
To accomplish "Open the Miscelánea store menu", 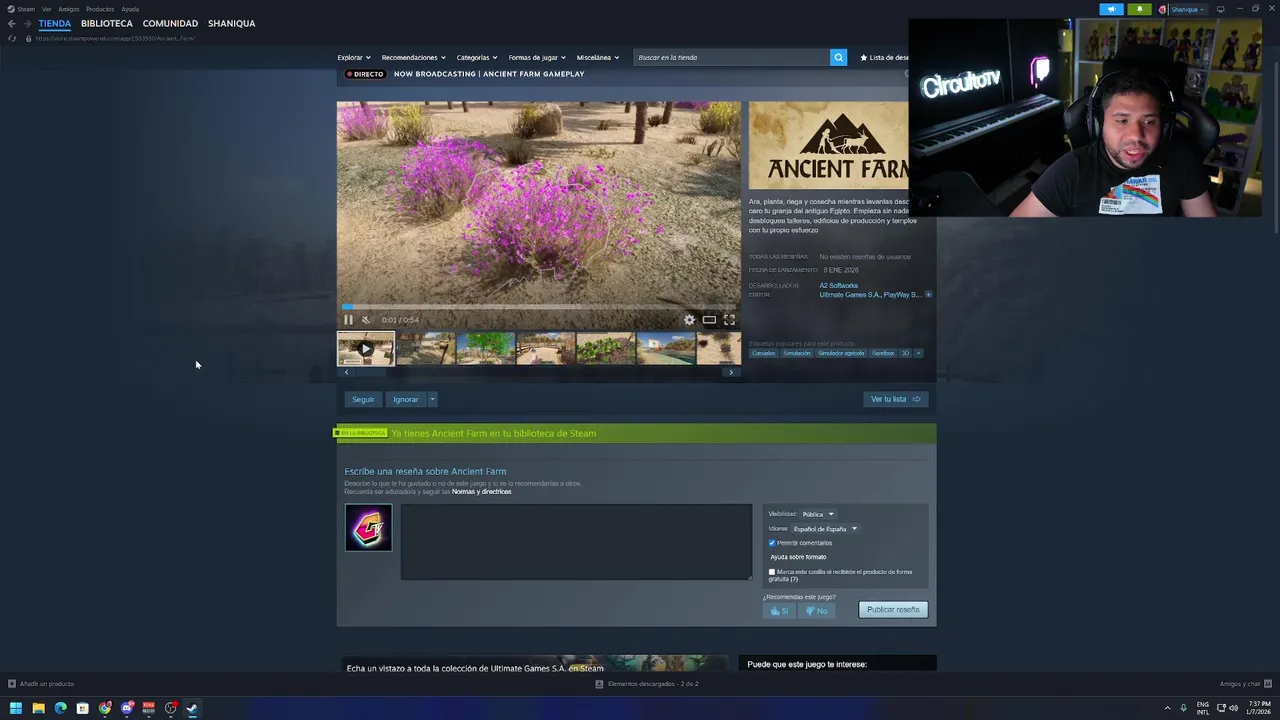I will 598,57.
